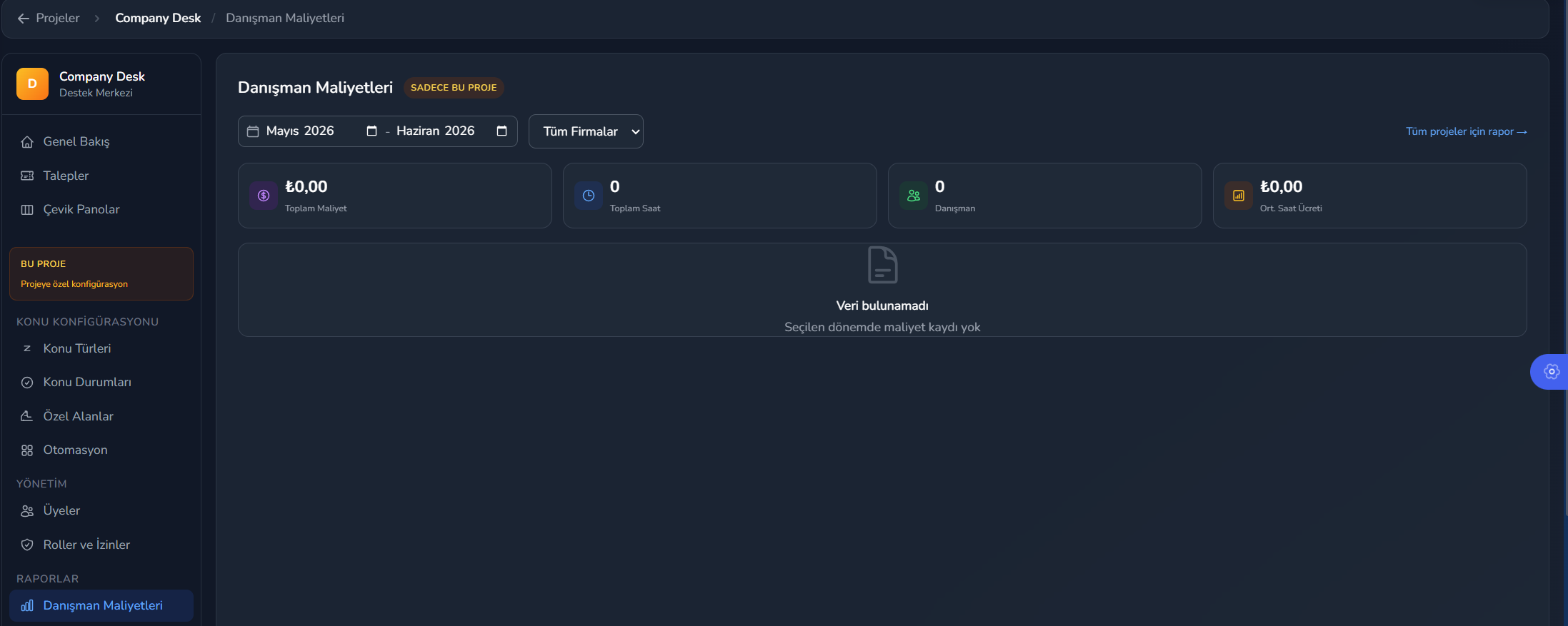
Task: Click the Company Desk sidebar header title
Action: coord(102,76)
